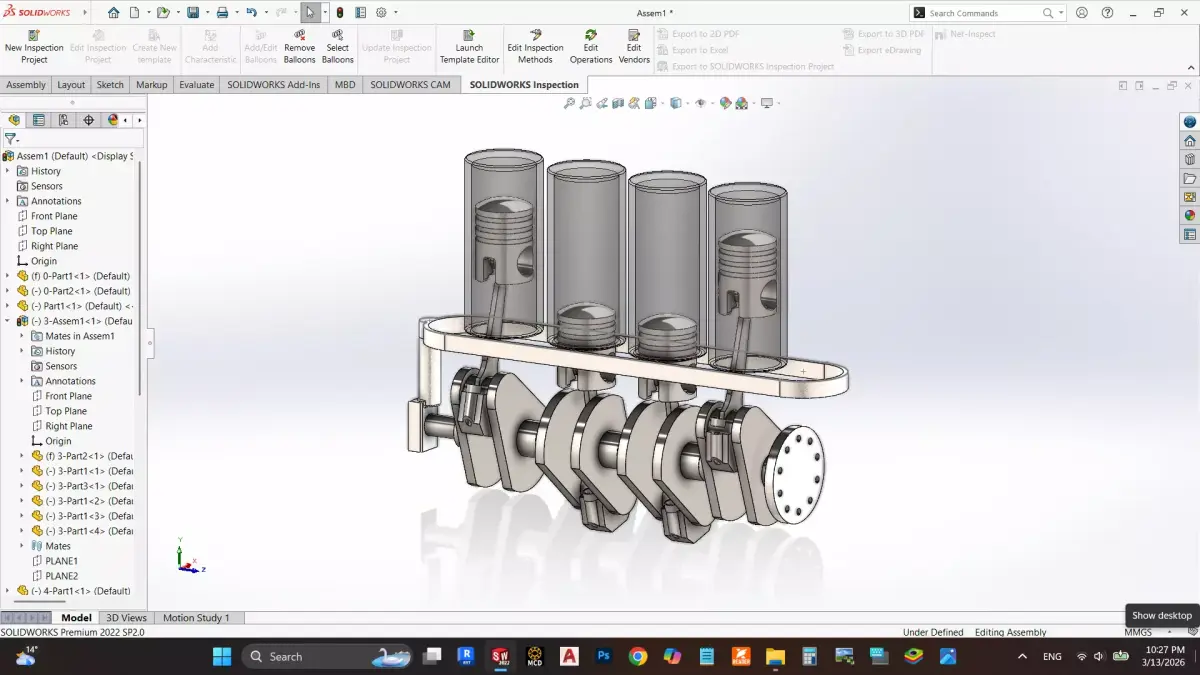Click PropertyManager tab icon
The height and width of the screenshot is (675, 1200).
point(39,120)
